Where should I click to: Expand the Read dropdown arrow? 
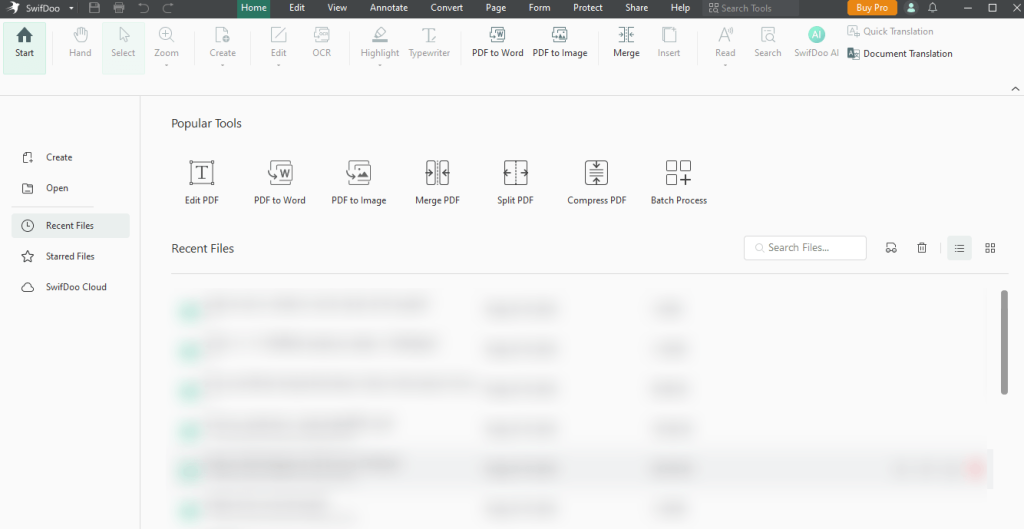(x=725, y=65)
